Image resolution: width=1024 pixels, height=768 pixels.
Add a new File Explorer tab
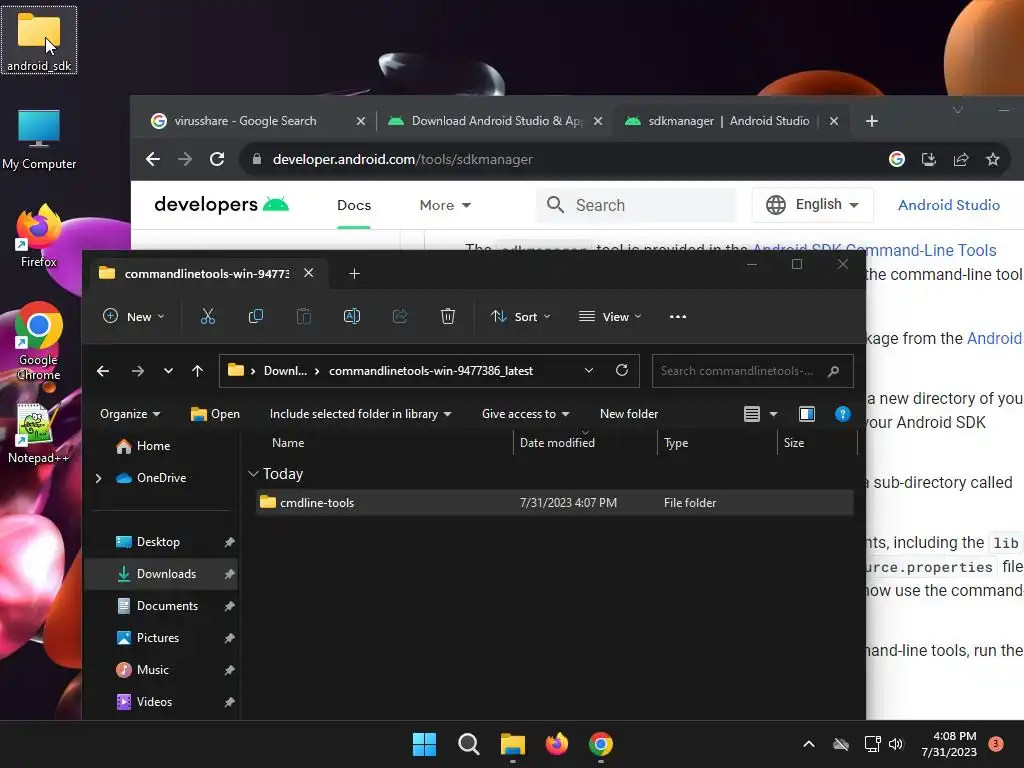pos(355,274)
